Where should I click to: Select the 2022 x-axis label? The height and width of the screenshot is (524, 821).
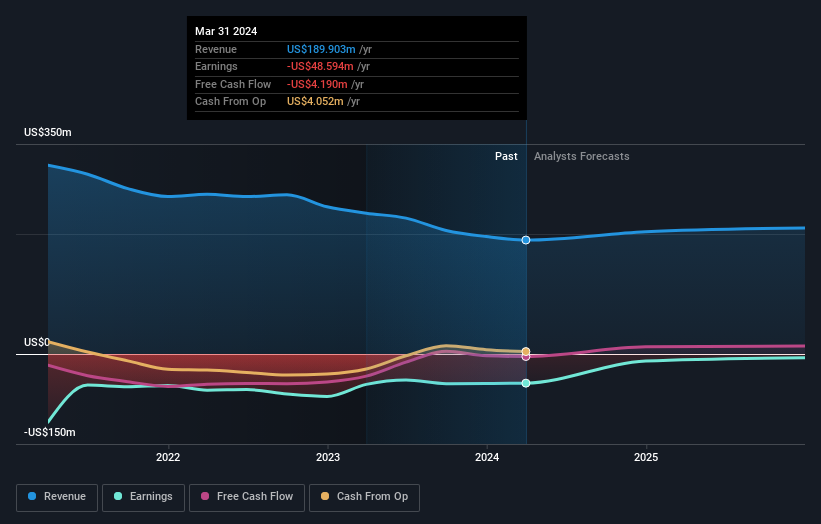(168, 457)
